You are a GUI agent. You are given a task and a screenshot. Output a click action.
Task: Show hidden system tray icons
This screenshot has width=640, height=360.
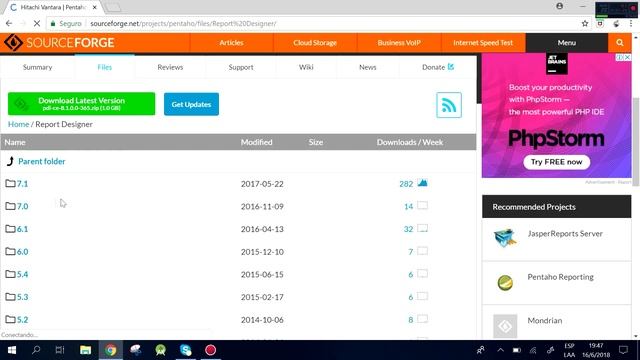[x=500, y=350]
